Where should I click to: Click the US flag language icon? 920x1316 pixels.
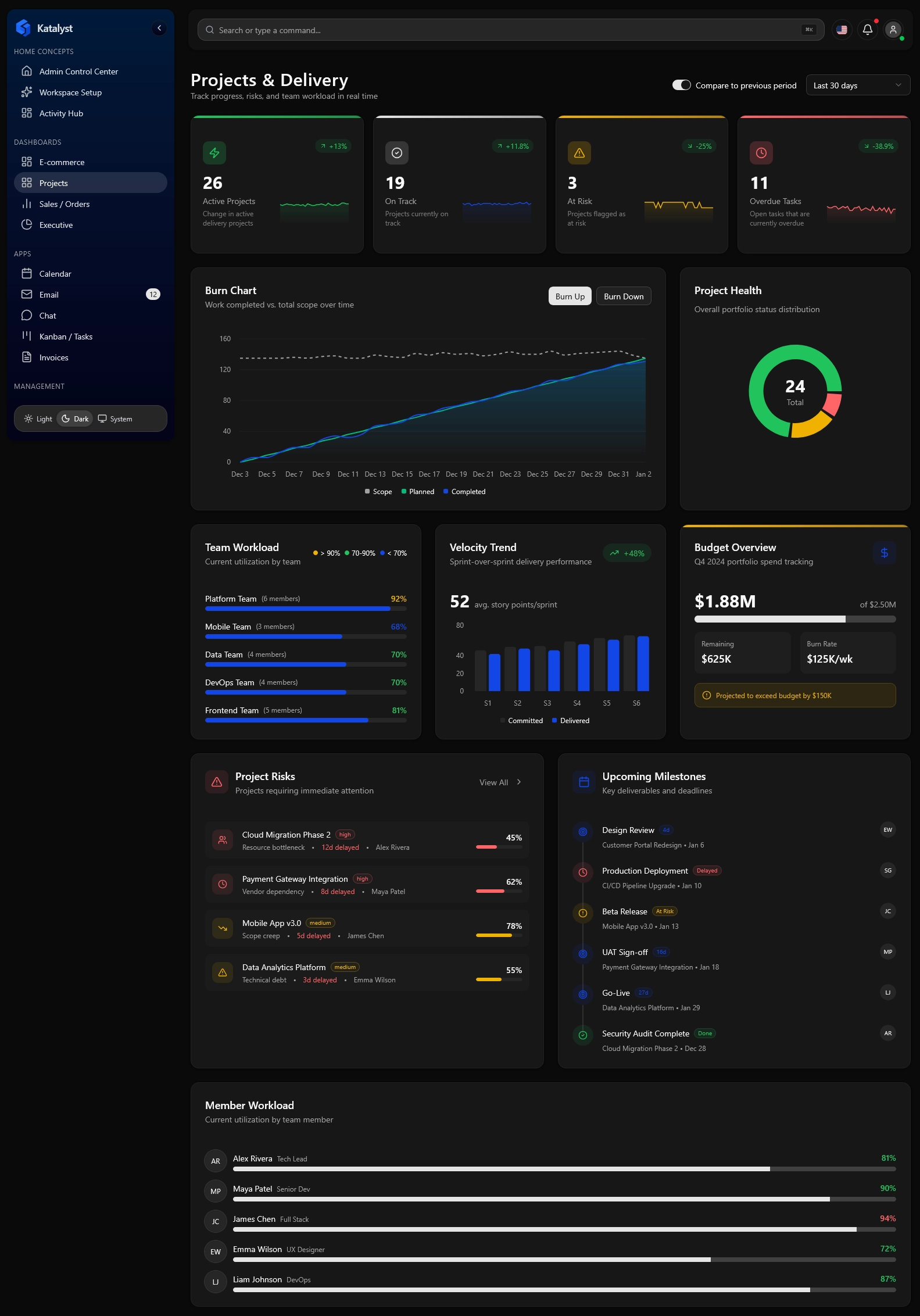point(842,30)
